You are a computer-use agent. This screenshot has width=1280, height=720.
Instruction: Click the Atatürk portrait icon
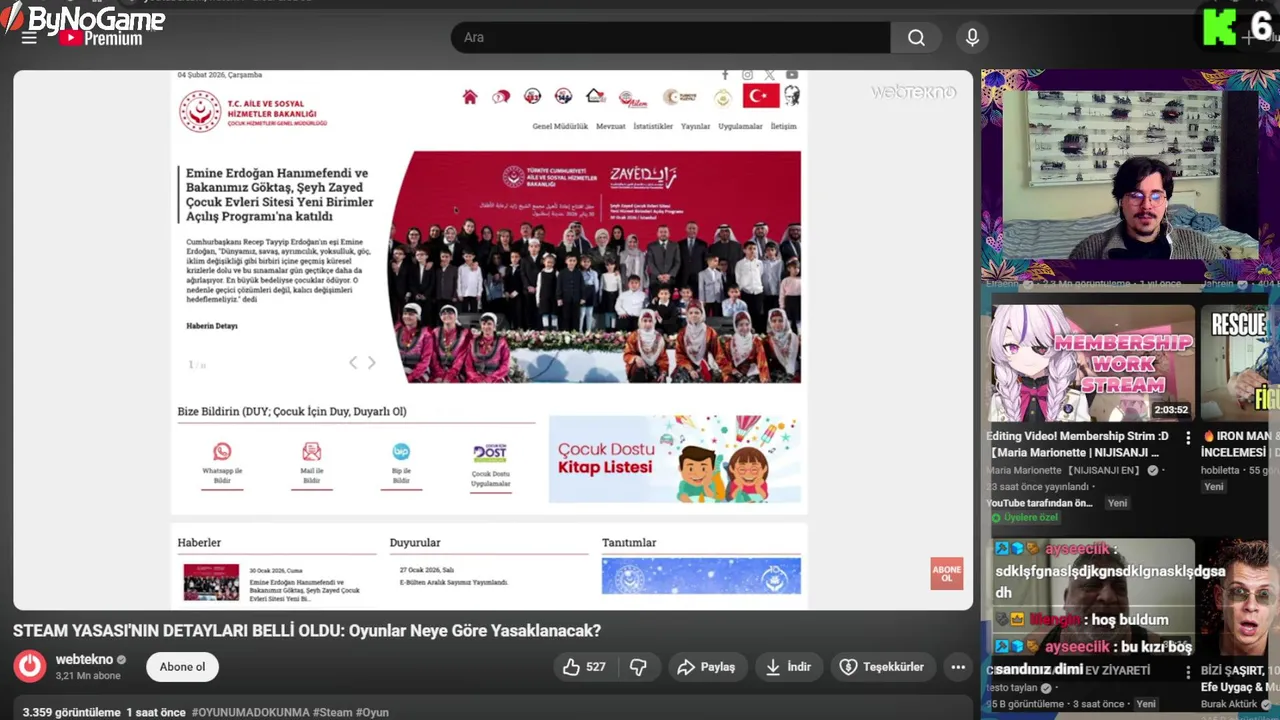pos(791,96)
